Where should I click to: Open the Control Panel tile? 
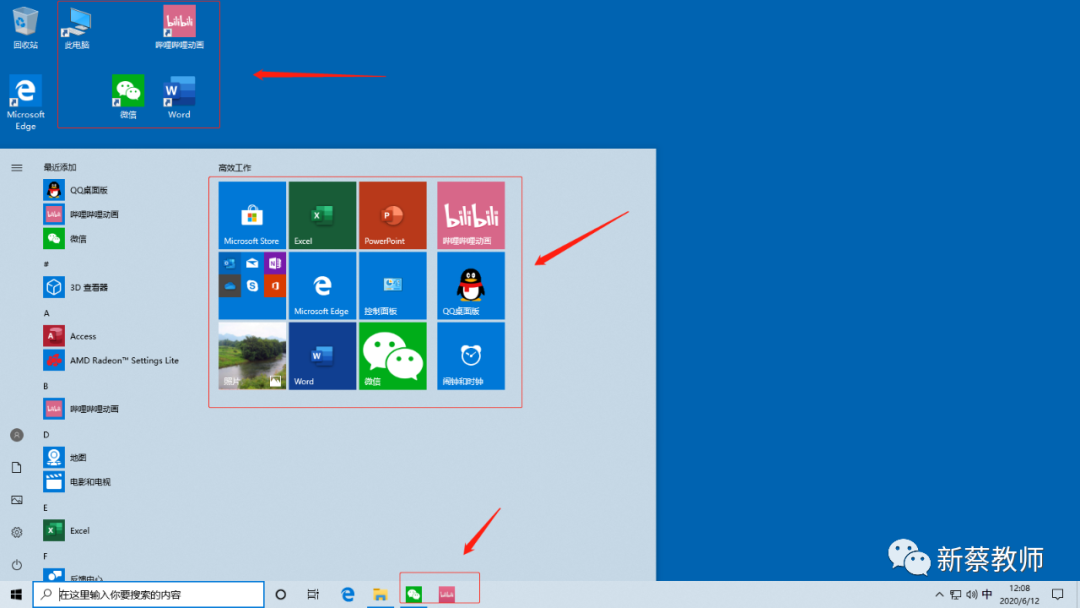click(x=393, y=285)
